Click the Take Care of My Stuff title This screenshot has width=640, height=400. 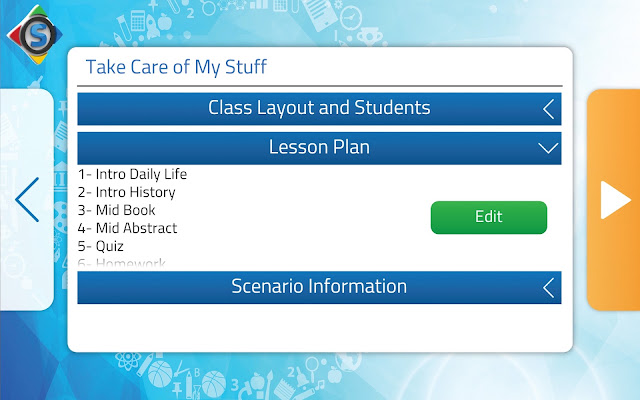[x=176, y=67]
